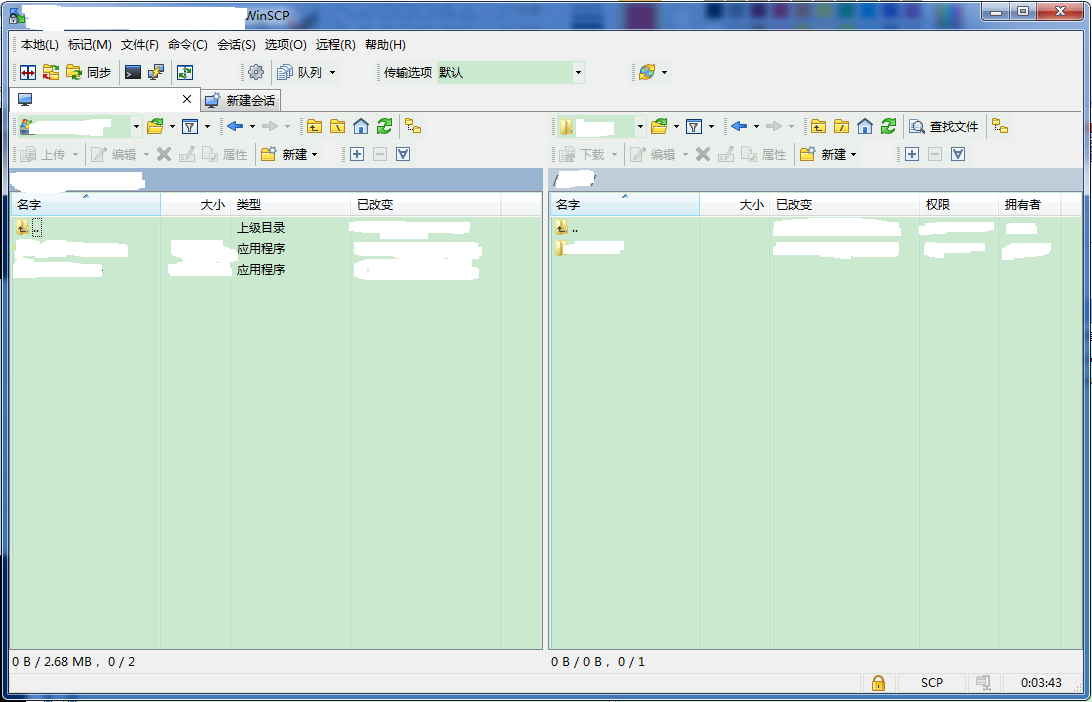Screen dimensions: 1092x702
Task: Open the 命令(C) menu
Action: pyautogui.click(x=188, y=45)
